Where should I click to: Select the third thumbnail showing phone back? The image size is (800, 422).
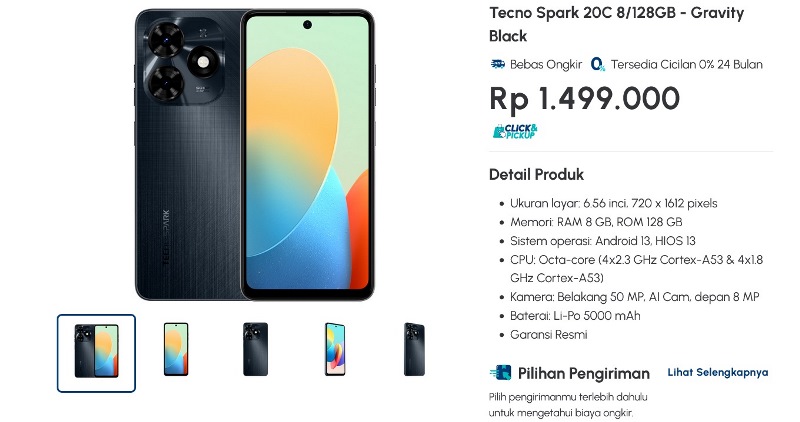256,350
